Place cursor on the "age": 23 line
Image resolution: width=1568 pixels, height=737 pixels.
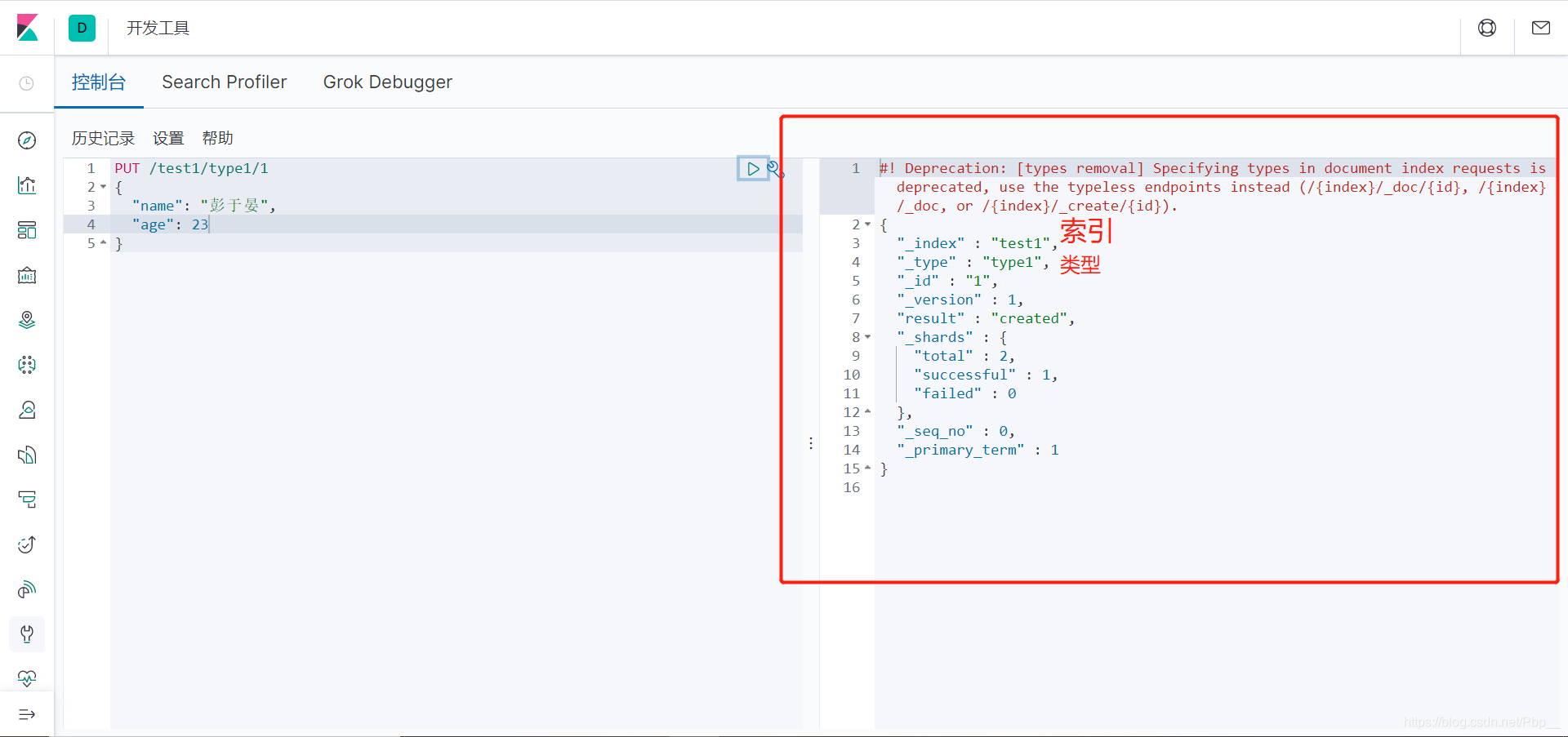(x=170, y=224)
